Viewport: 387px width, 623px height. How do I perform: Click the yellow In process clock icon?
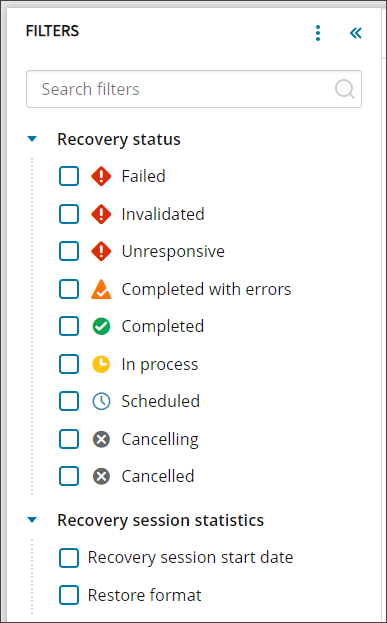tap(101, 364)
